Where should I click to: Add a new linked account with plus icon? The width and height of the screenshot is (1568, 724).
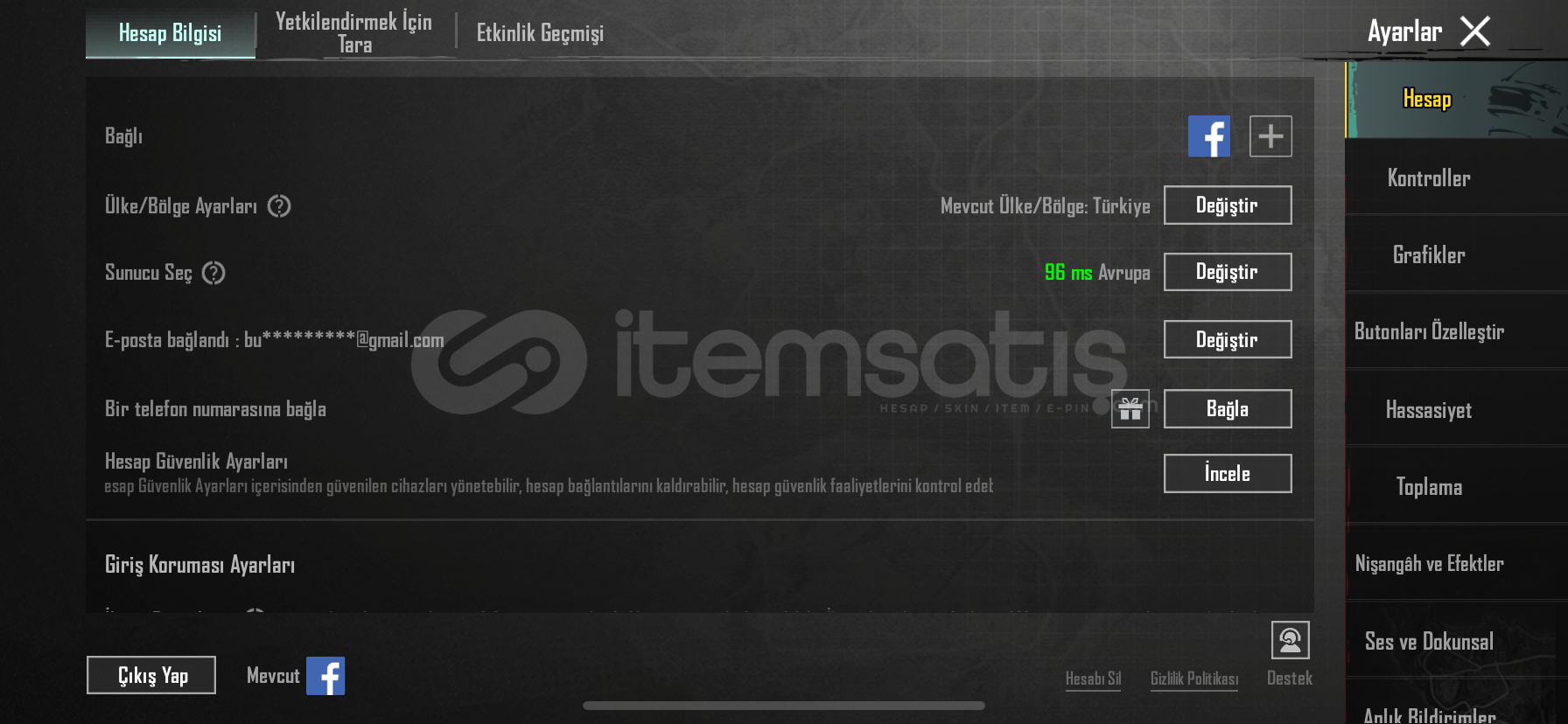pyautogui.click(x=1270, y=136)
